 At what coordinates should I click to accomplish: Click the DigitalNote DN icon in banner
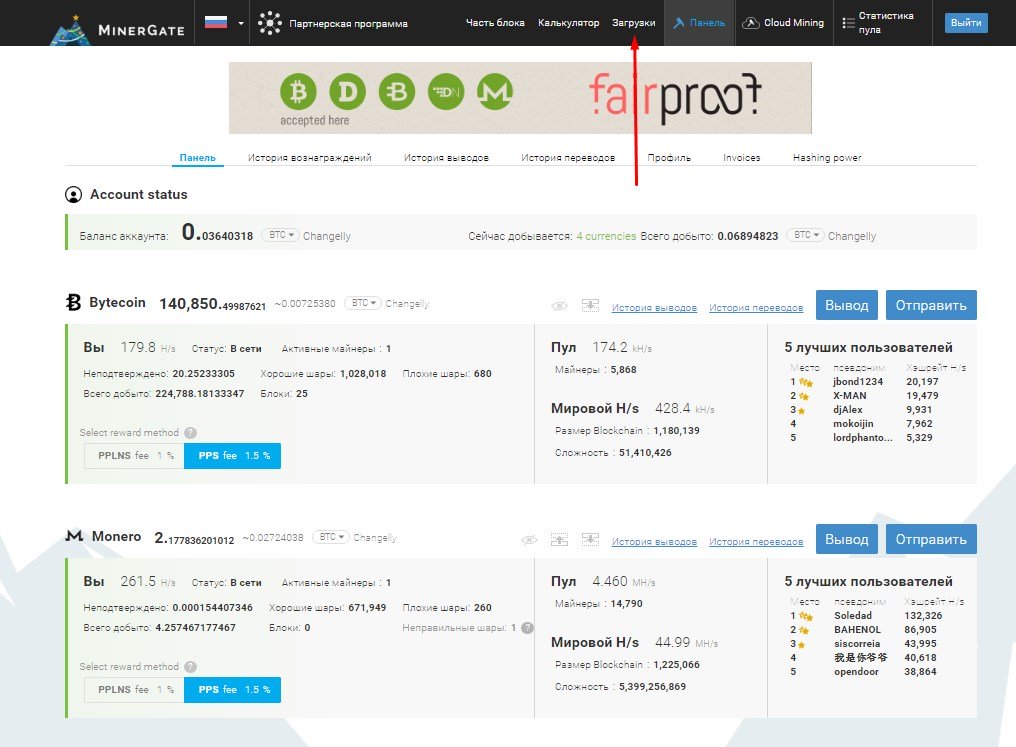[x=446, y=91]
